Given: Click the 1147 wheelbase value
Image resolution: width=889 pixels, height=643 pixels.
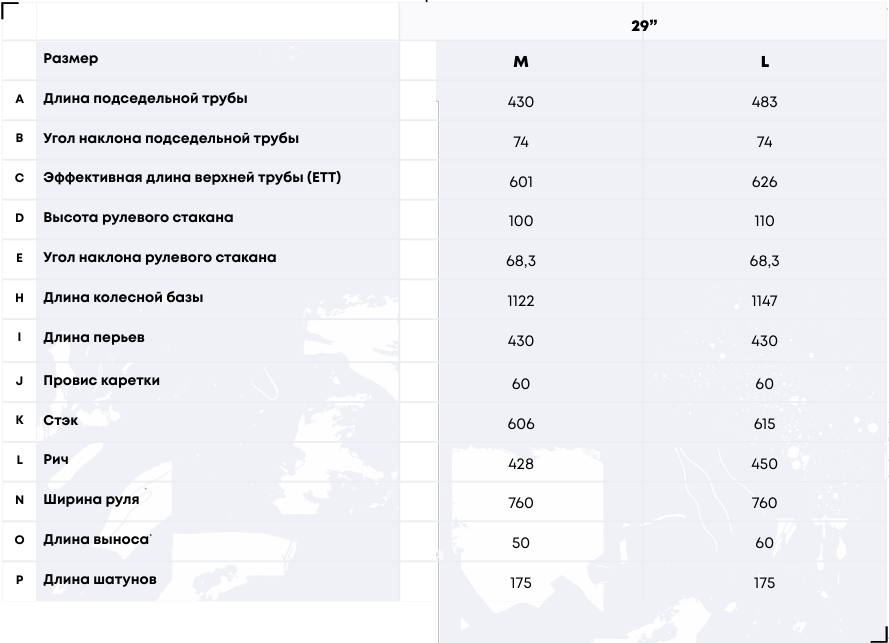Looking at the screenshot, I should [764, 301].
